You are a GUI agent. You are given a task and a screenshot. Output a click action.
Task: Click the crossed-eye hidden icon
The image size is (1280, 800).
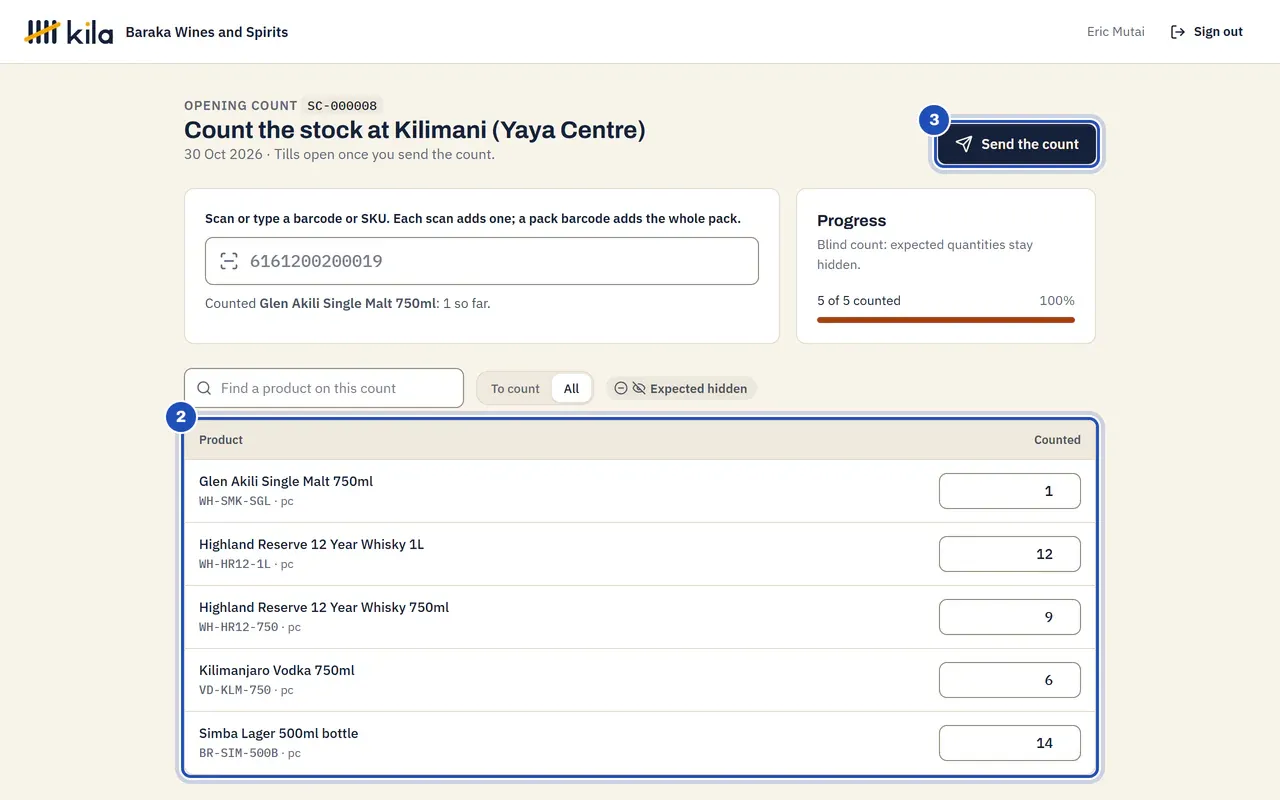pos(639,388)
